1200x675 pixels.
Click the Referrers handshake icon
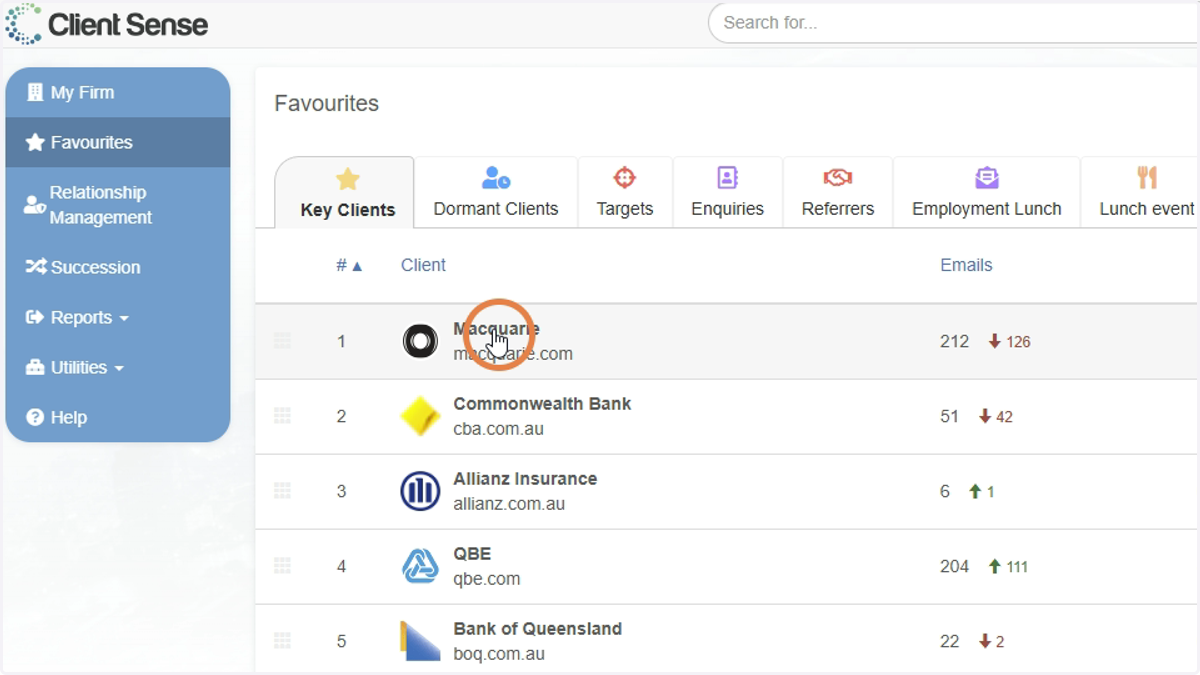(x=838, y=178)
